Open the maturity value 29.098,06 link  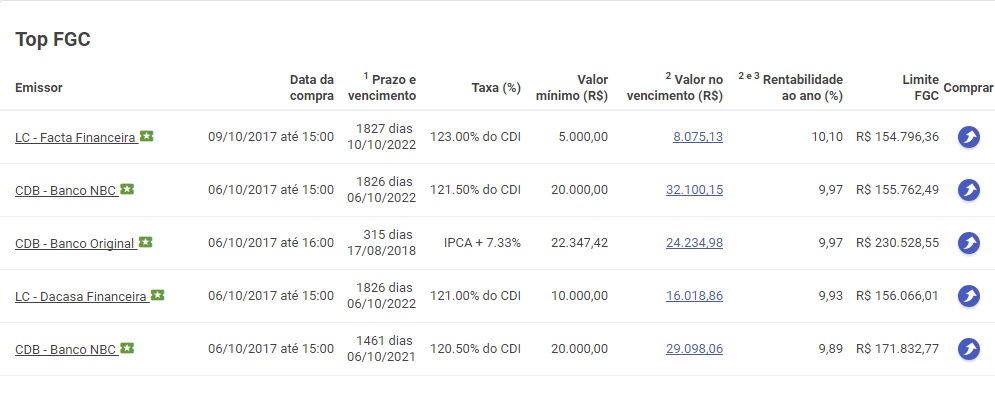[694, 349]
